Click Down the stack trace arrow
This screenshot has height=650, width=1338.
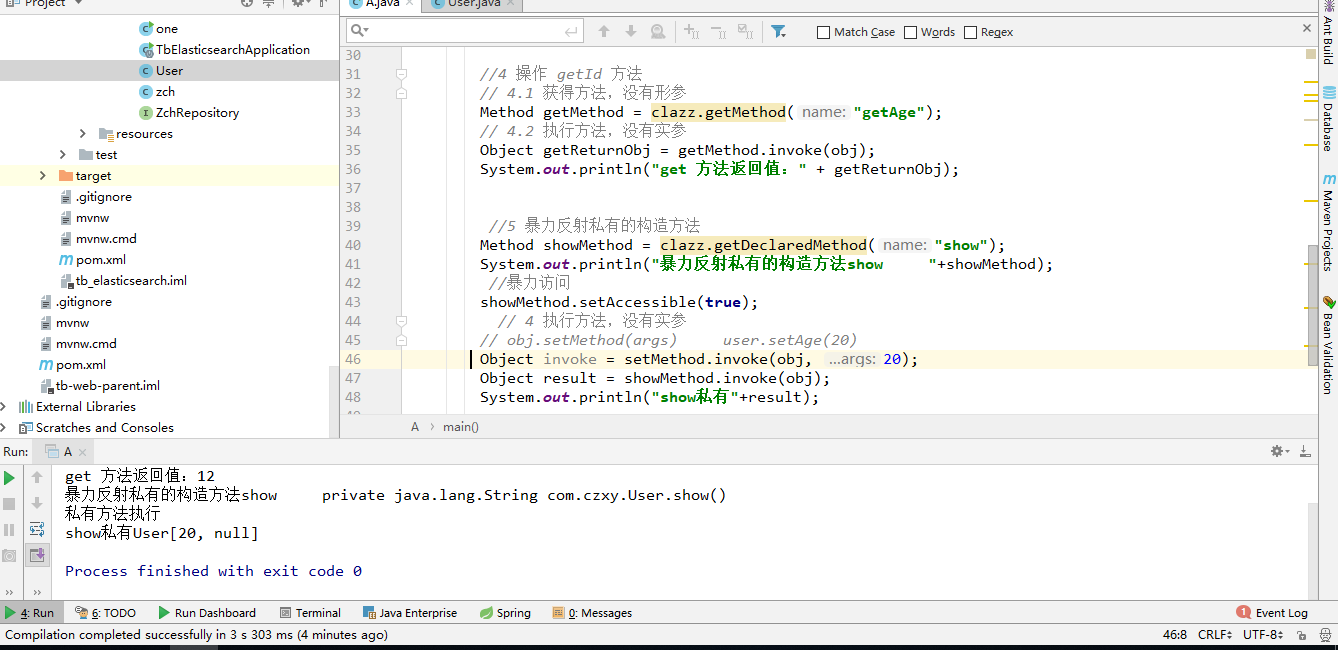pyautogui.click(x=37, y=504)
